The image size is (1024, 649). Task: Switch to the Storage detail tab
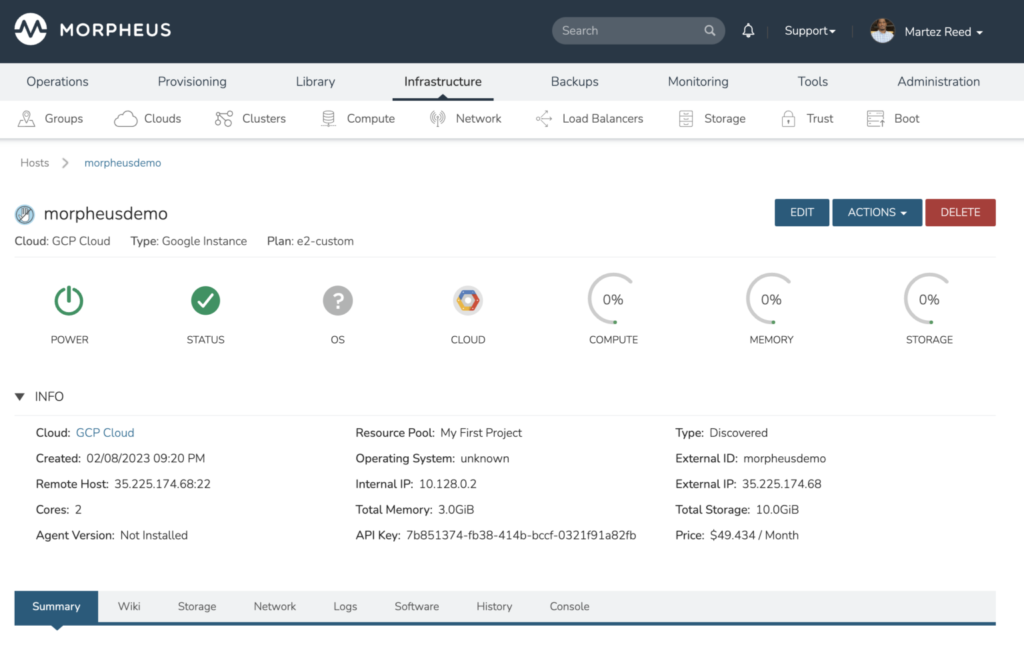(x=197, y=607)
